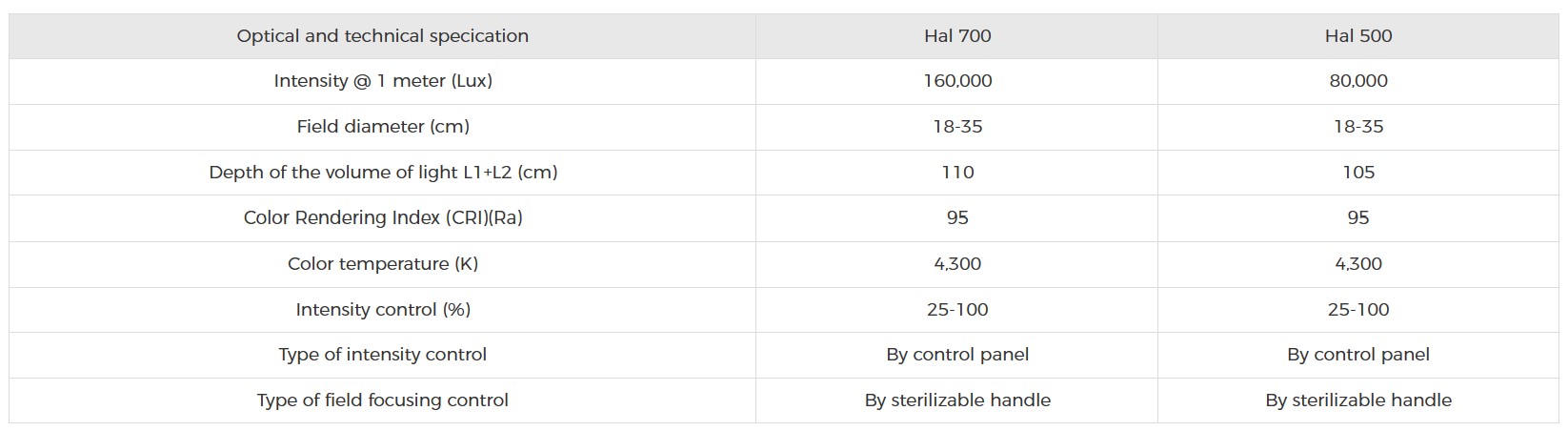Click the Intensity @ 1 meter (Lux) row label
Image resolution: width=1568 pixels, height=431 pixels.
383,81
